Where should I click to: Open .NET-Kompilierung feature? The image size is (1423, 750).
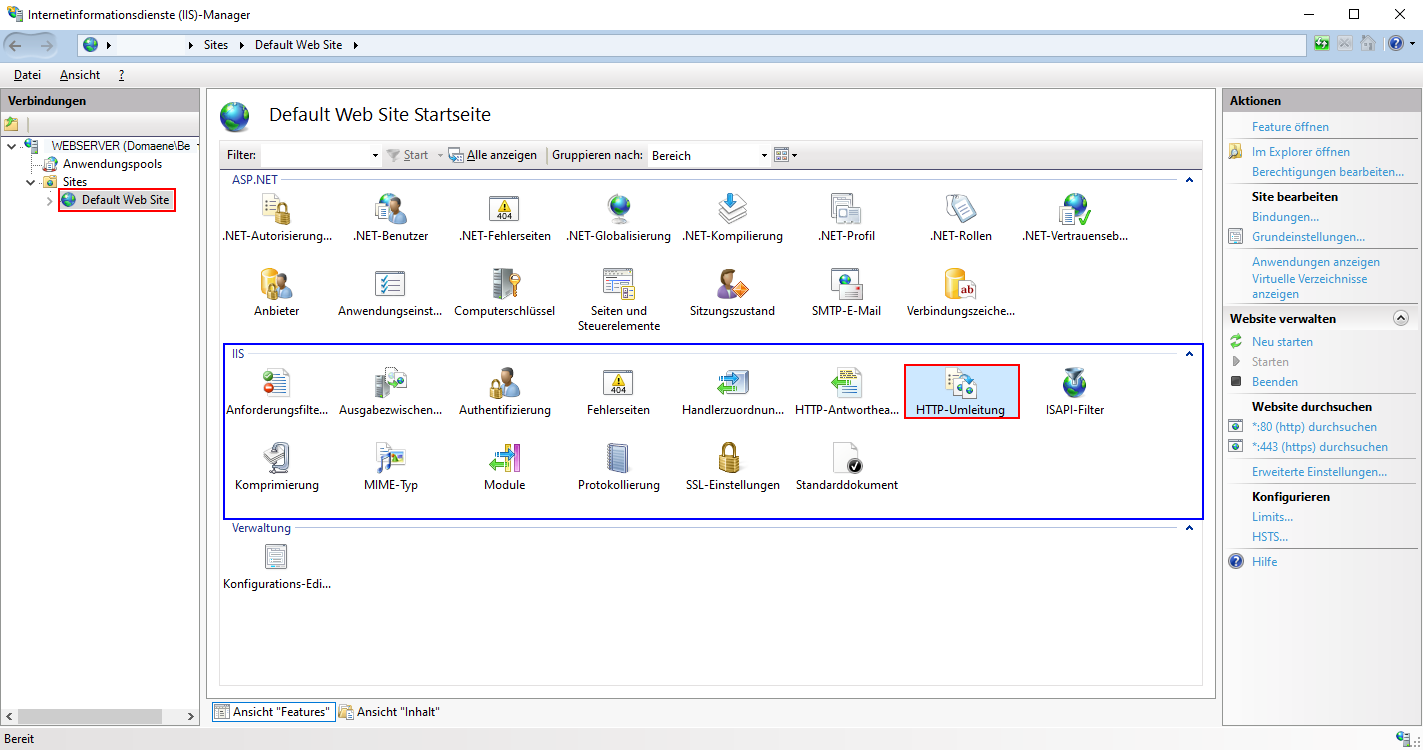pyautogui.click(x=732, y=219)
